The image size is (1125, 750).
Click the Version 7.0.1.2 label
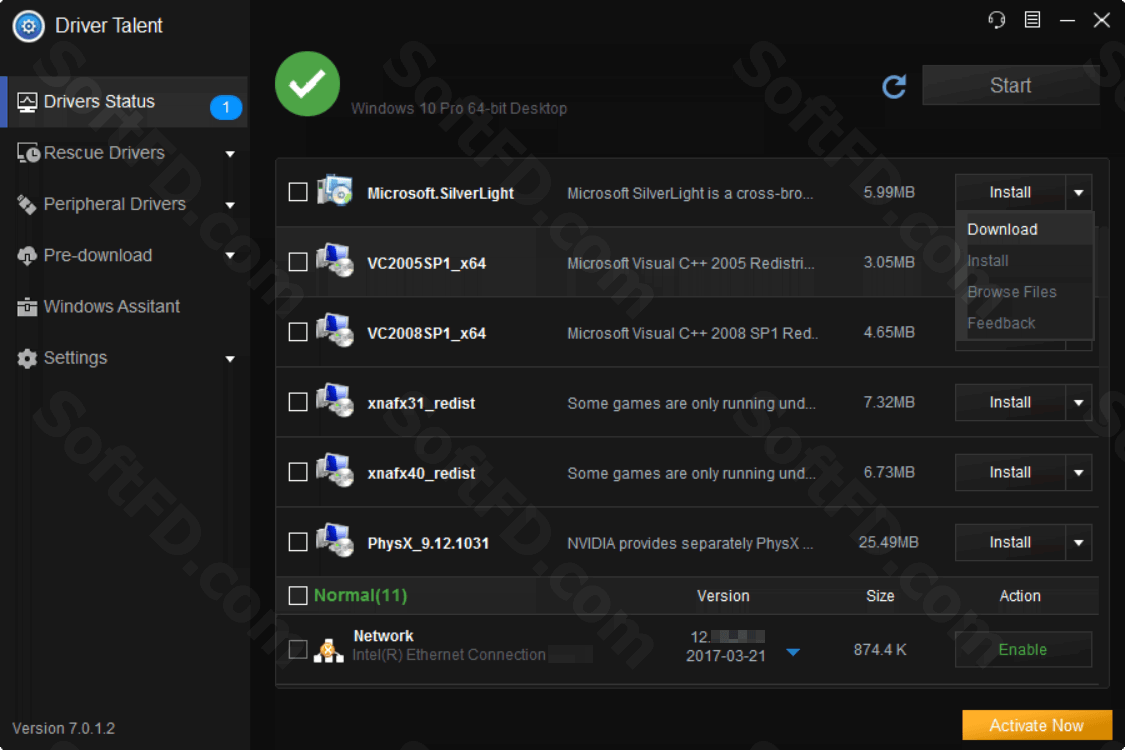point(64,728)
